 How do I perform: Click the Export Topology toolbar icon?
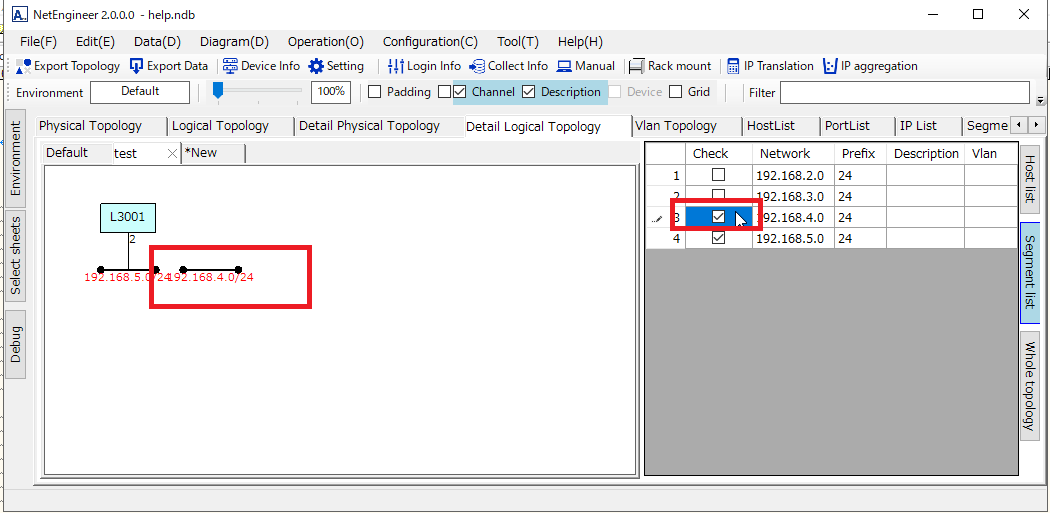click(24, 66)
